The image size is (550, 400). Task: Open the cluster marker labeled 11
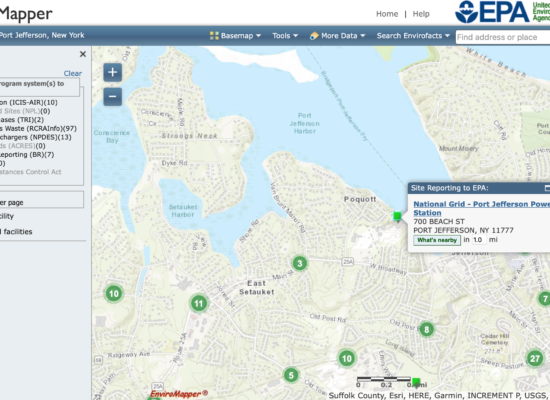[199, 304]
